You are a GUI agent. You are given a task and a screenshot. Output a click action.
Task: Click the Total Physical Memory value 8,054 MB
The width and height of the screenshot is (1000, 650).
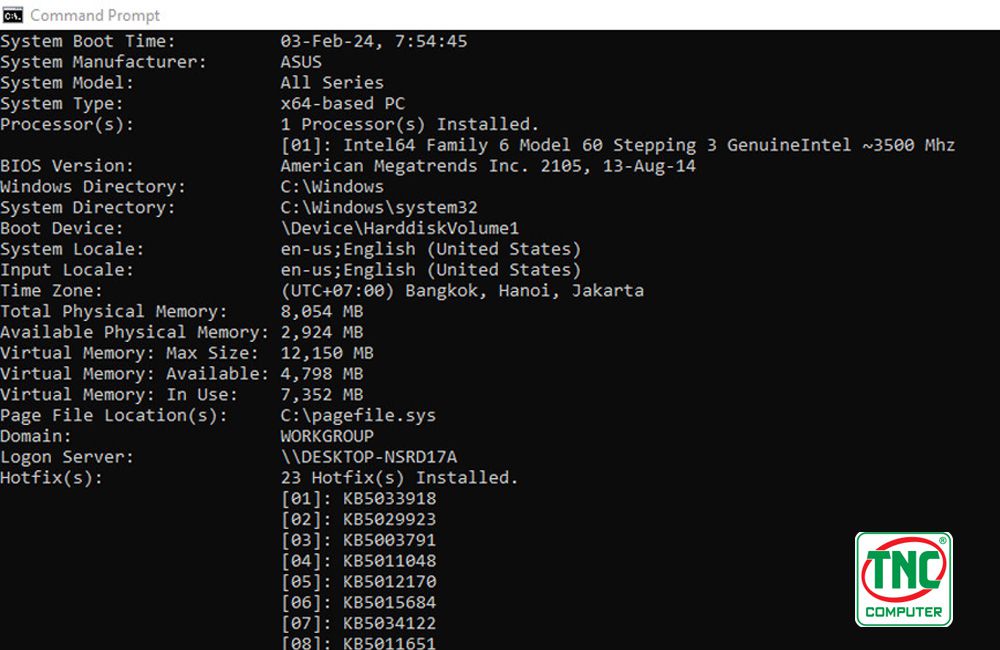click(322, 311)
